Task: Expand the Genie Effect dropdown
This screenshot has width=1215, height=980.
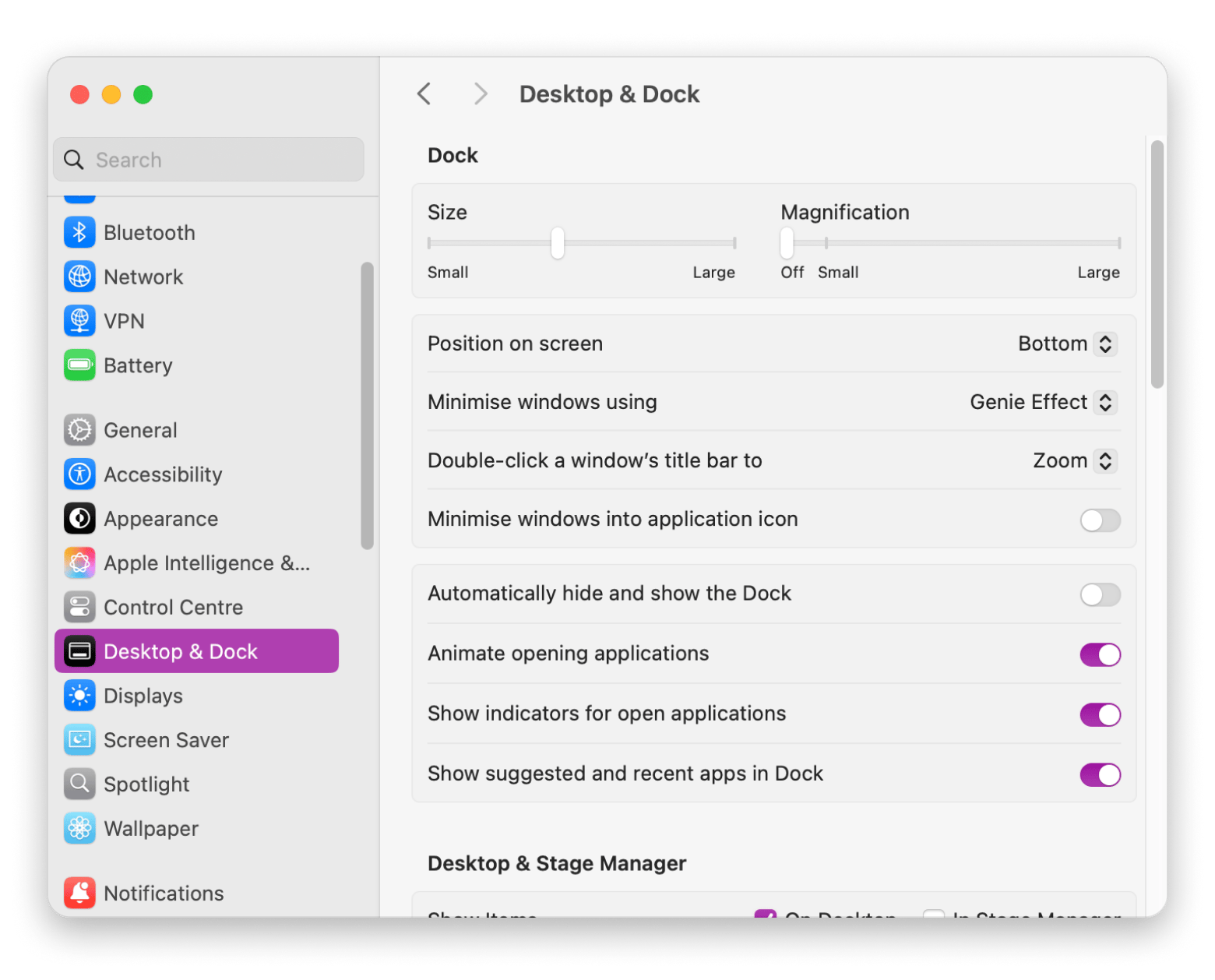Action: [x=1043, y=402]
